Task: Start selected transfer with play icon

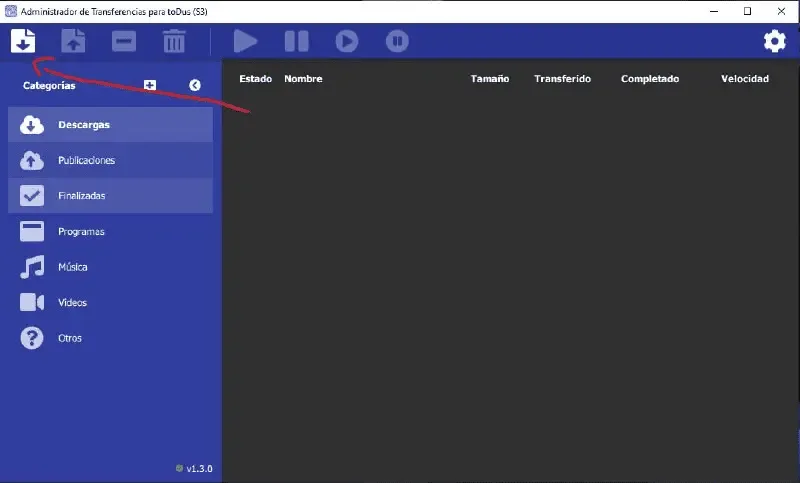Action: click(245, 41)
